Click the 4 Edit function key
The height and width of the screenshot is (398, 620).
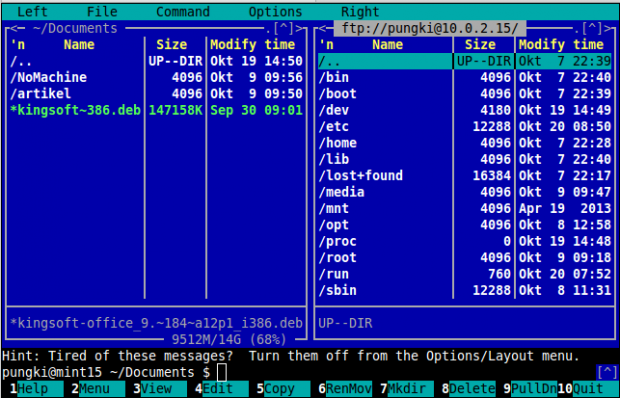click(221, 389)
